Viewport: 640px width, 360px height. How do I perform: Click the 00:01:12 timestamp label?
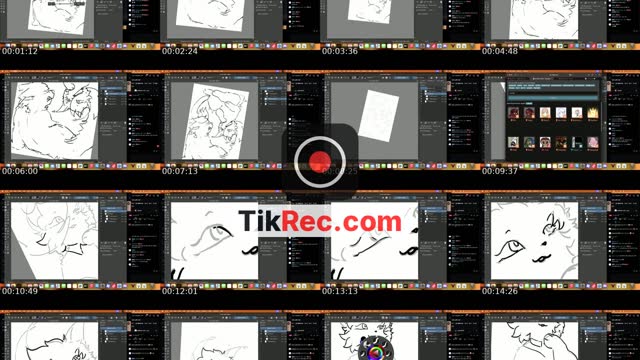pyautogui.click(x=20, y=51)
